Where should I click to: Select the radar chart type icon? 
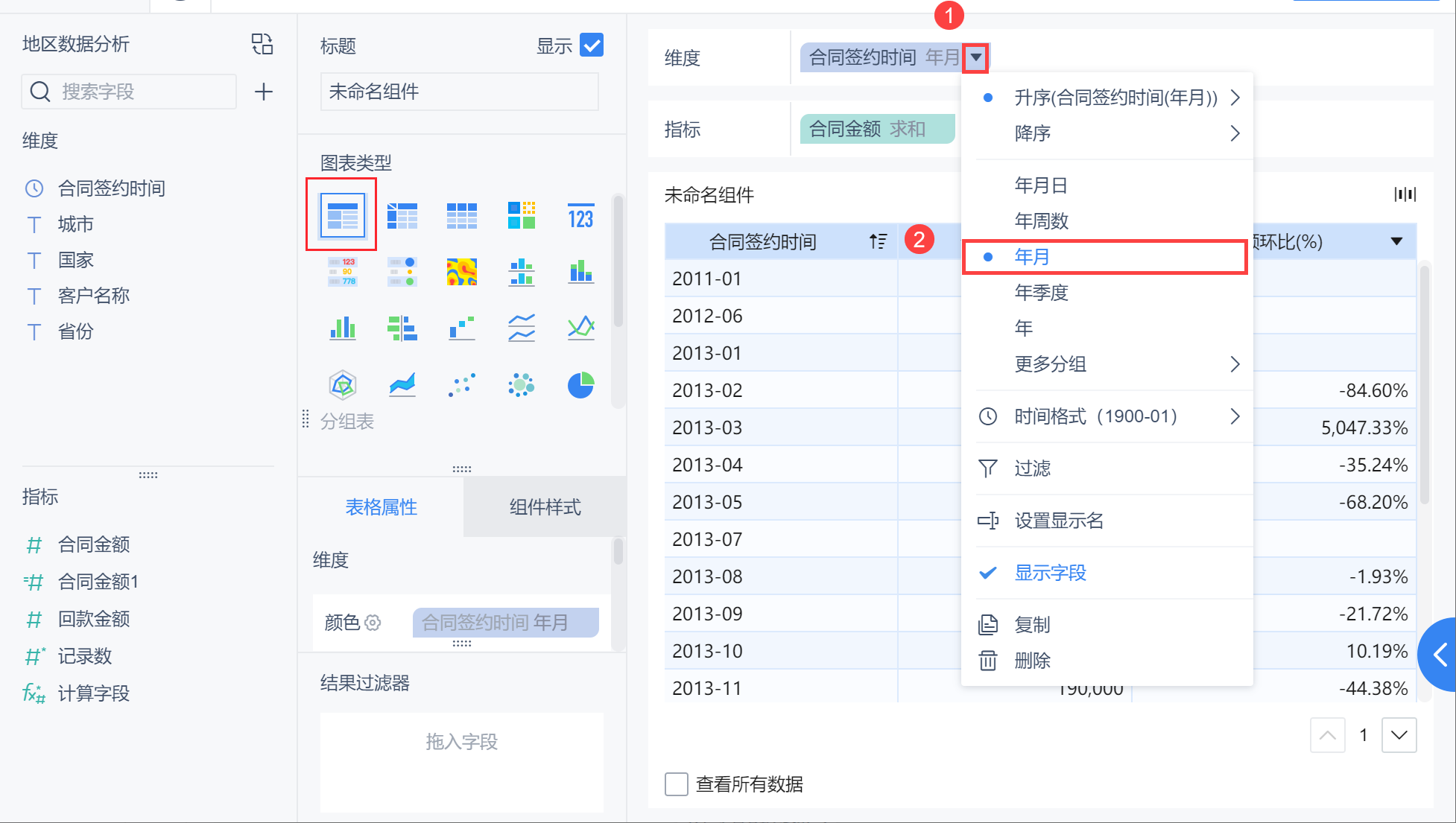coord(342,385)
